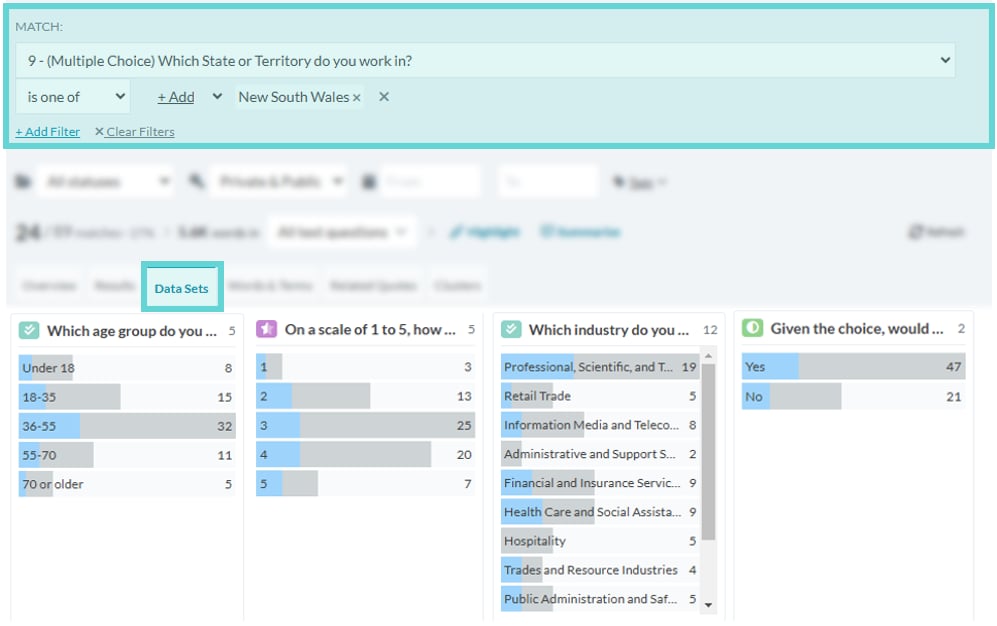Open the 'Which industry do you ...' title
This screenshot has height=626, width=997.
tap(609, 330)
